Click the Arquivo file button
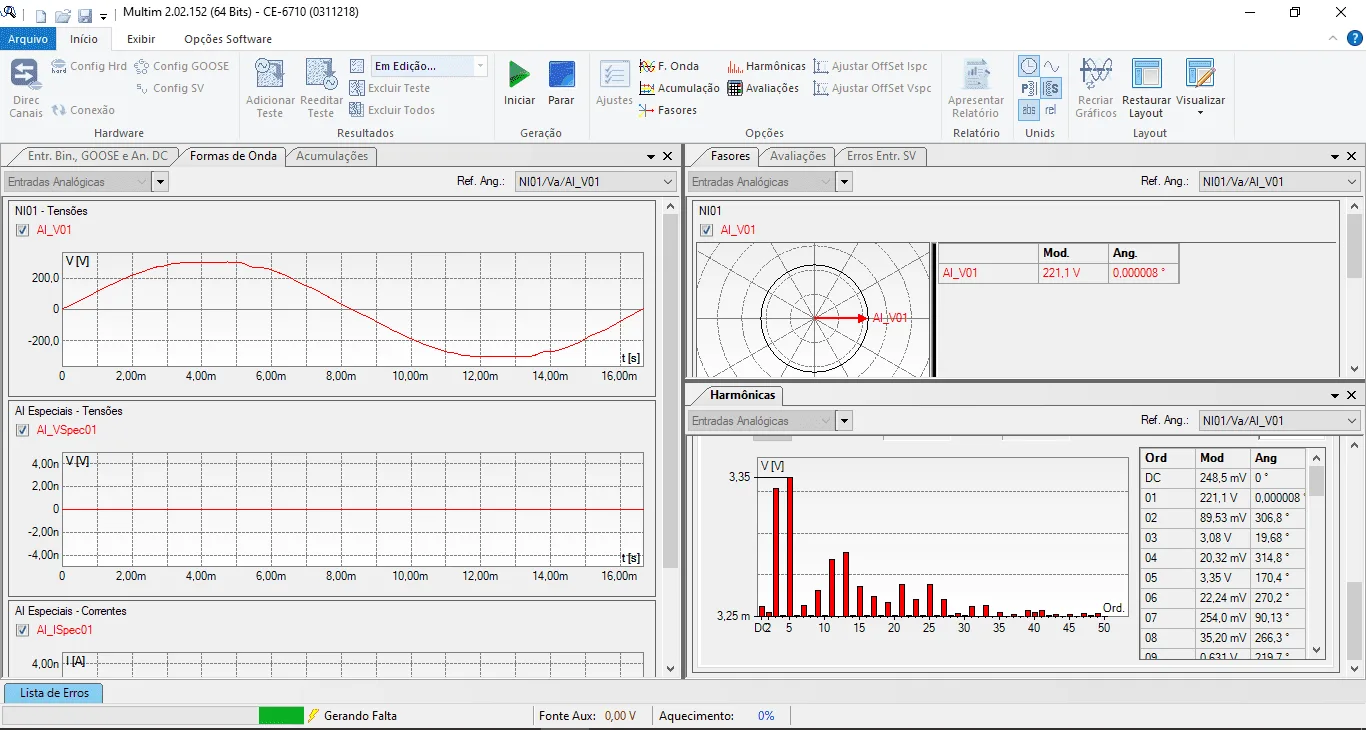Image resolution: width=1366 pixels, height=730 pixels. point(28,39)
